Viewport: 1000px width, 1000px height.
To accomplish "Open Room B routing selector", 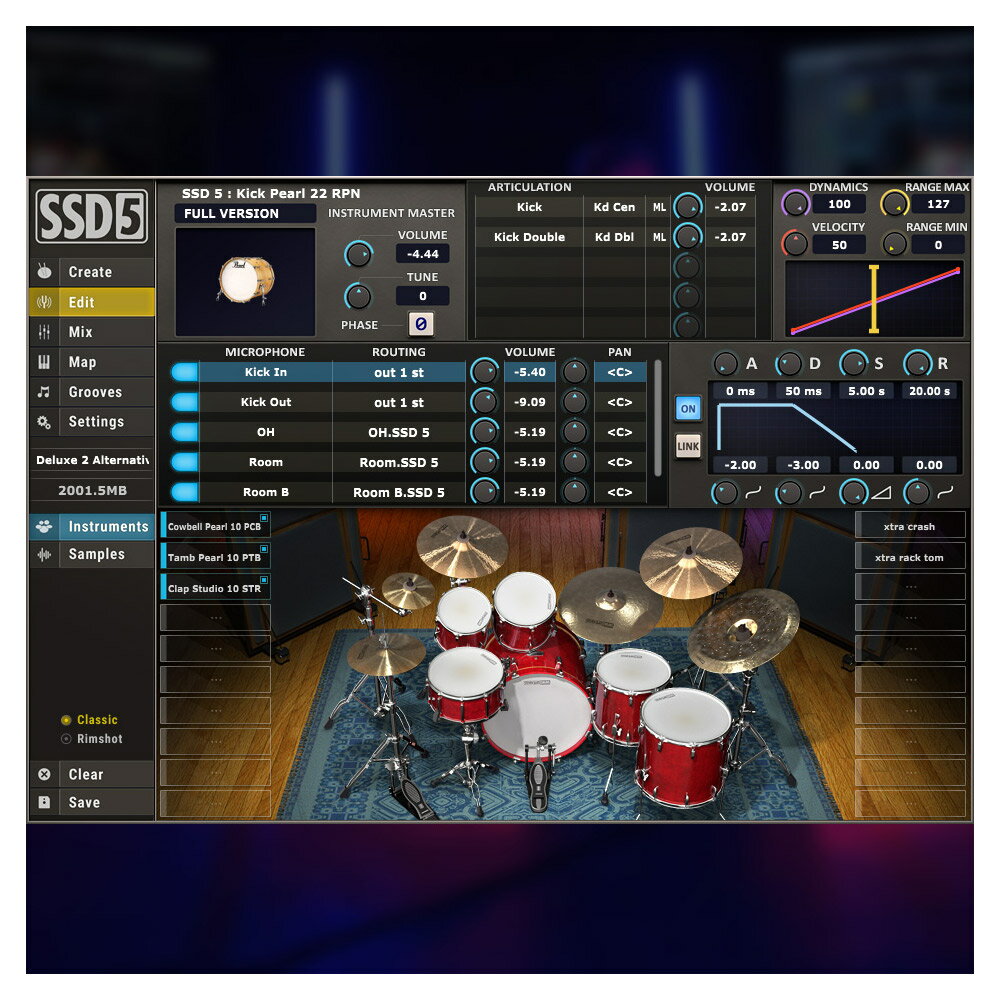I will [x=399, y=492].
